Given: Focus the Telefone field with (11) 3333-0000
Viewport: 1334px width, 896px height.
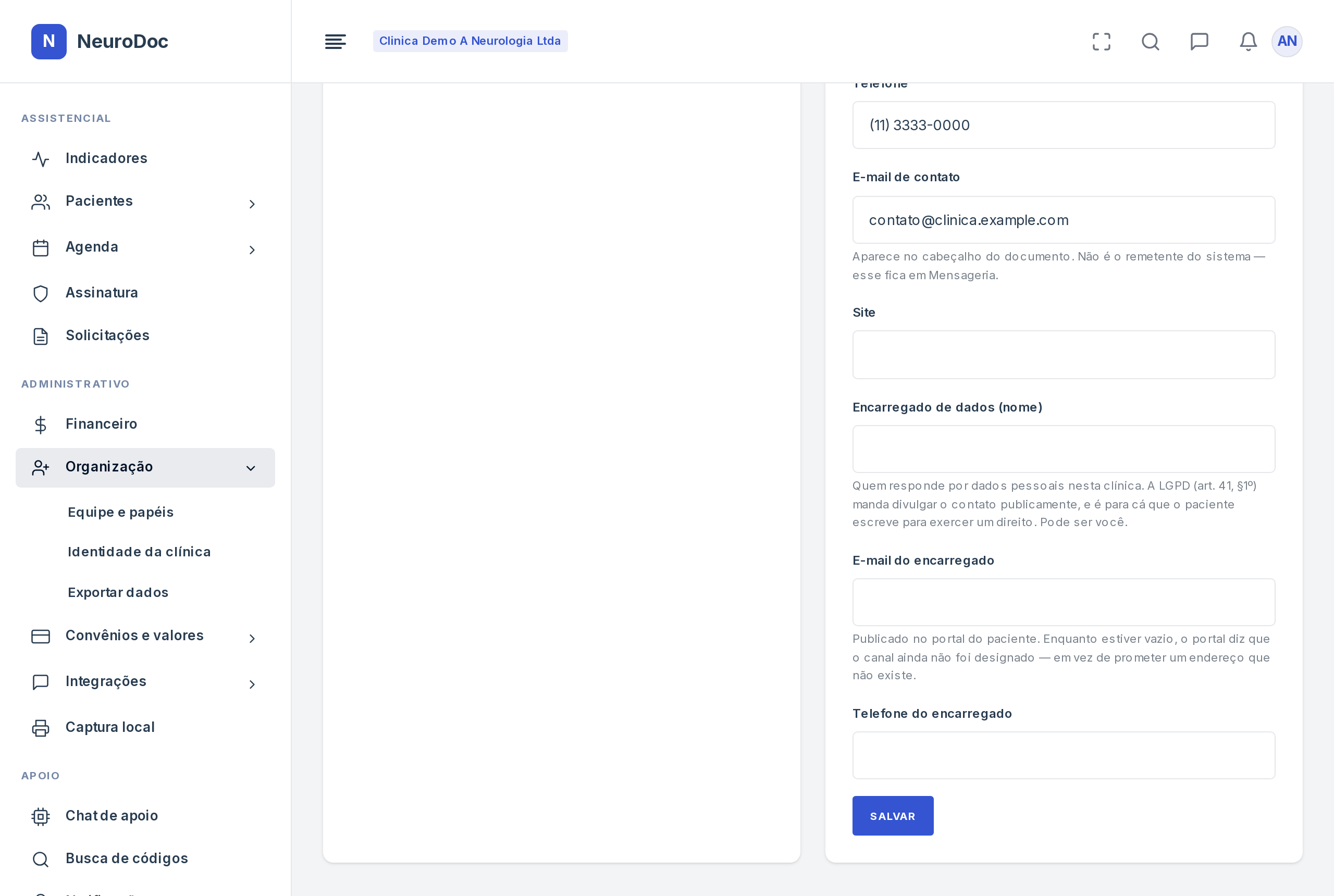Looking at the screenshot, I should coord(1063,125).
